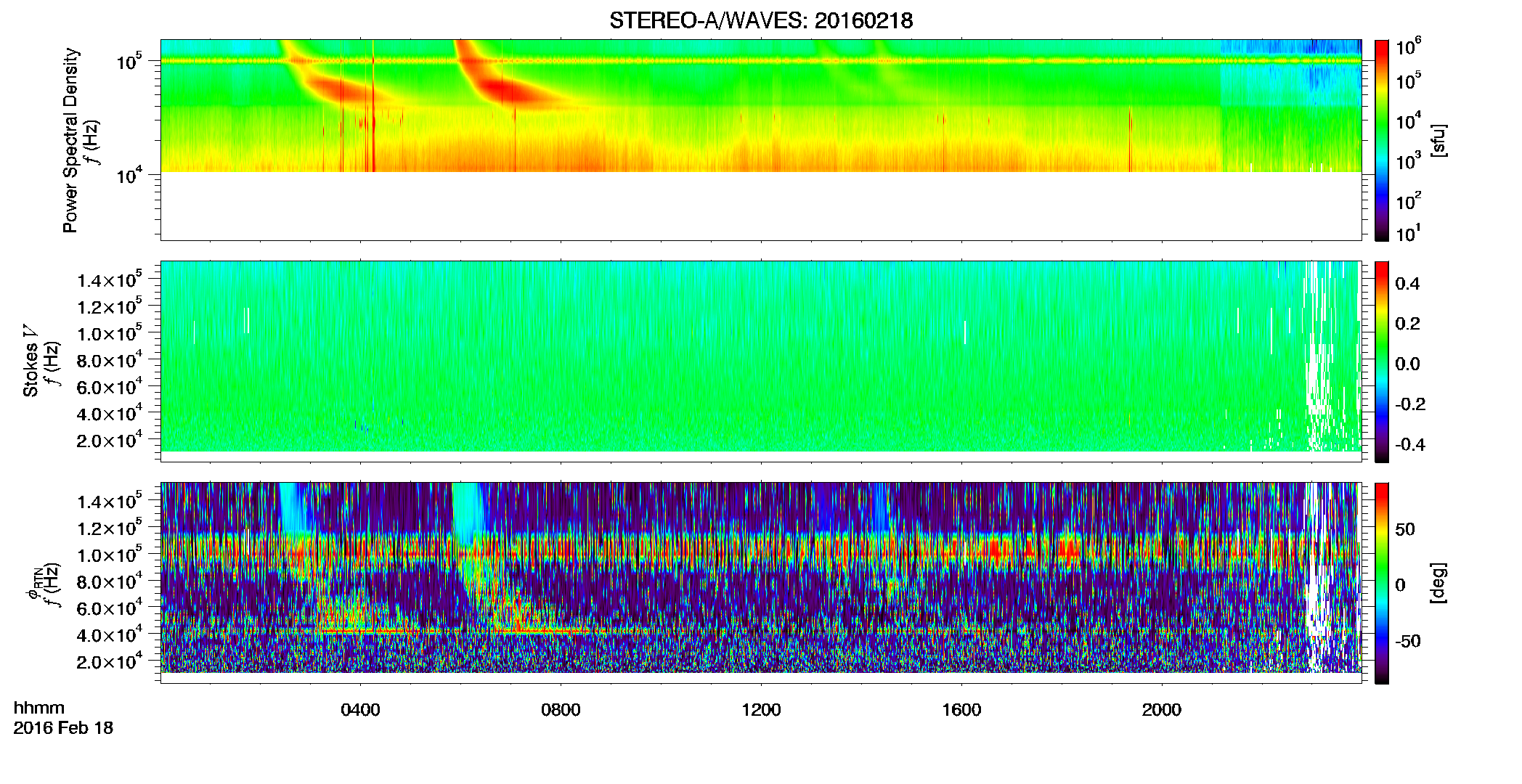Click the φRTN degrees colorbar
Viewport: 1522px width, 784px height.
click(x=1382, y=583)
